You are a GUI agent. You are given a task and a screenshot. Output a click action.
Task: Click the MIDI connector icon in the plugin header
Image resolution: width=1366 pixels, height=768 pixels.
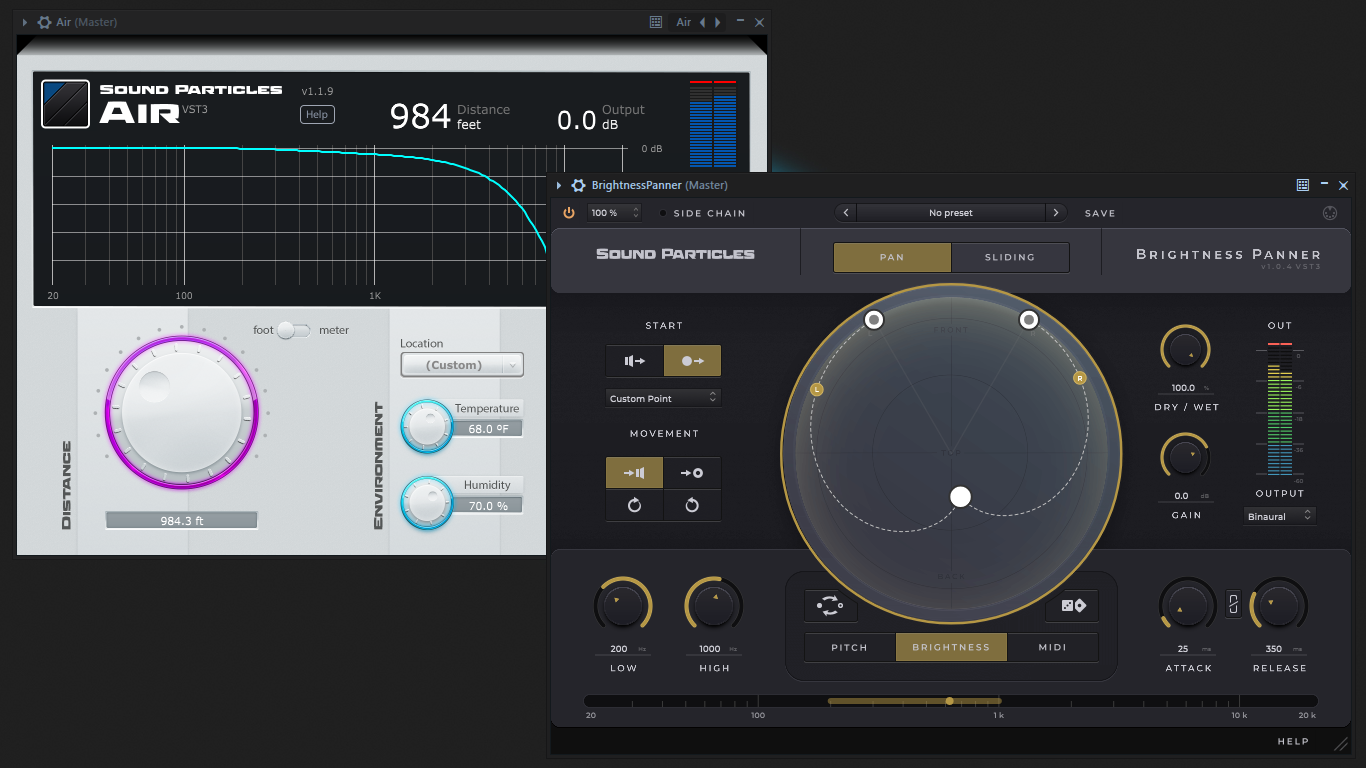pyautogui.click(x=1329, y=212)
